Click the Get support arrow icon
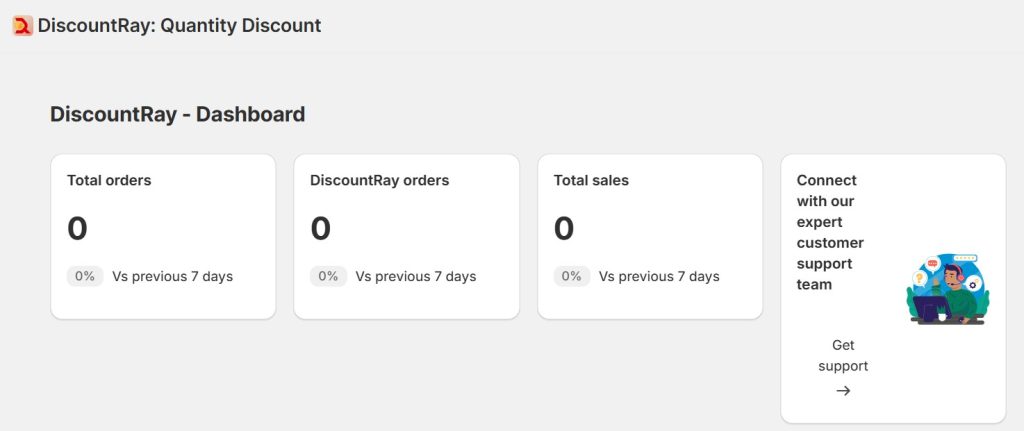1024x431 pixels. 843,390
